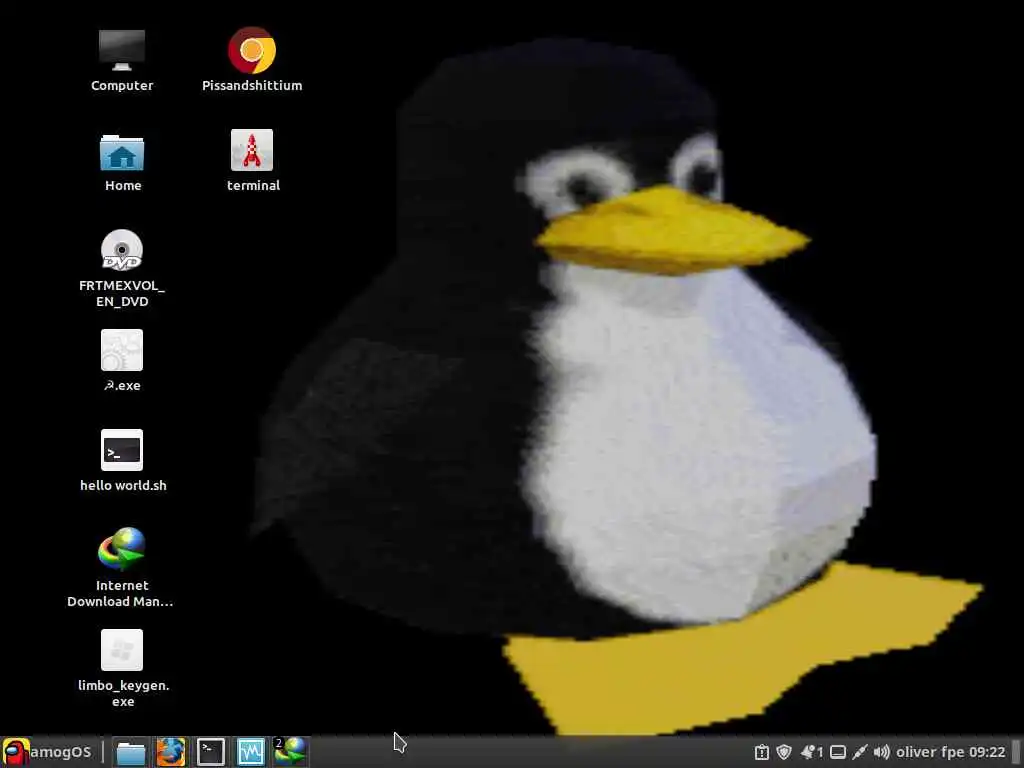This screenshot has width=1024, height=768.
Task: Select the ☭.exe file icon
Action: (x=122, y=350)
